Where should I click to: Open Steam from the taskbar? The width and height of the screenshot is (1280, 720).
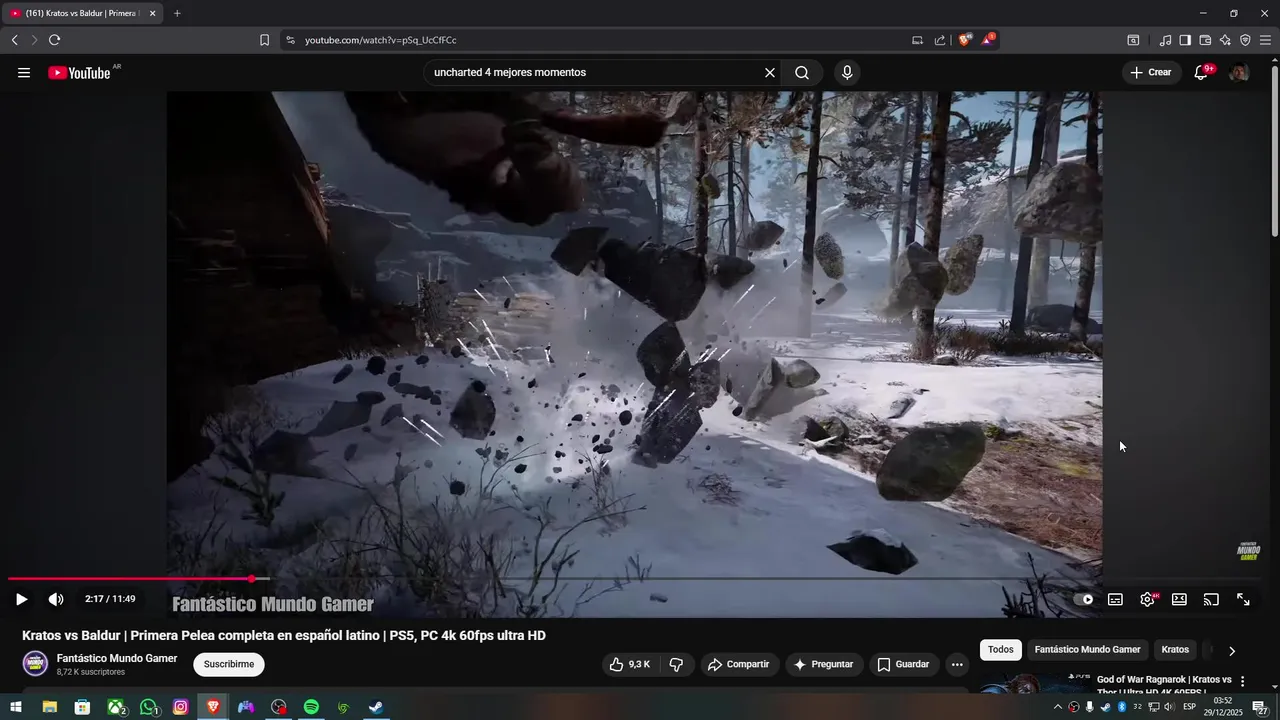[376, 707]
